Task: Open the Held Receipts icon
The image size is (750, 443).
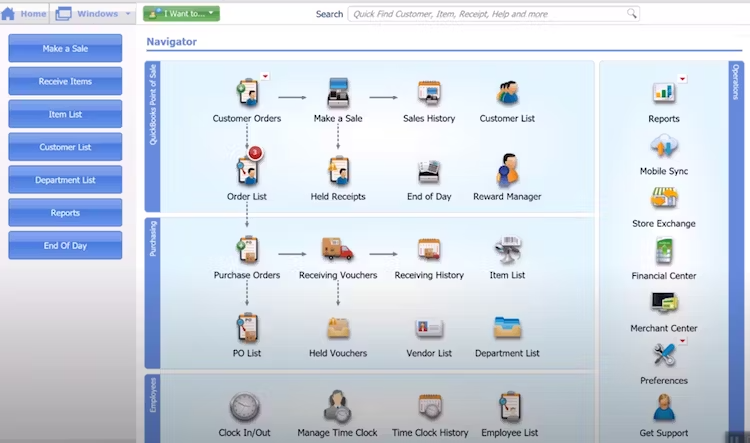Action: (x=338, y=171)
